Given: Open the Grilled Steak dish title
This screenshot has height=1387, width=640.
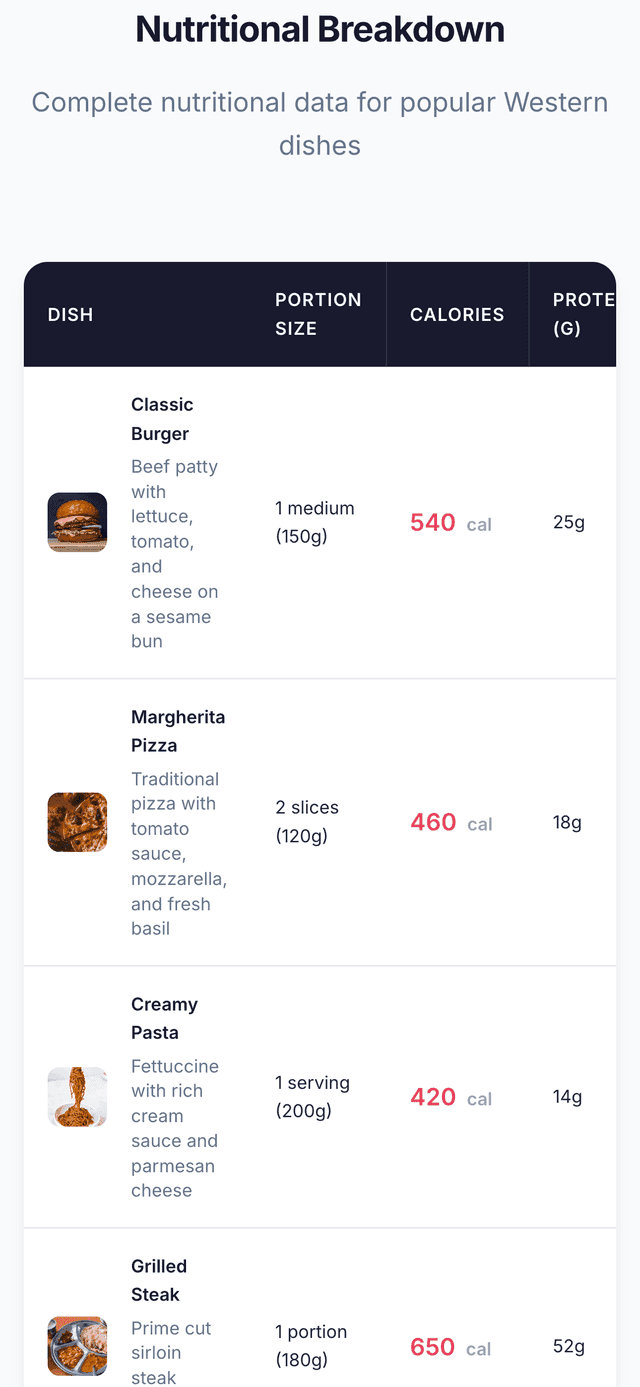Looking at the screenshot, I should pyautogui.click(x=158, y=1280).
